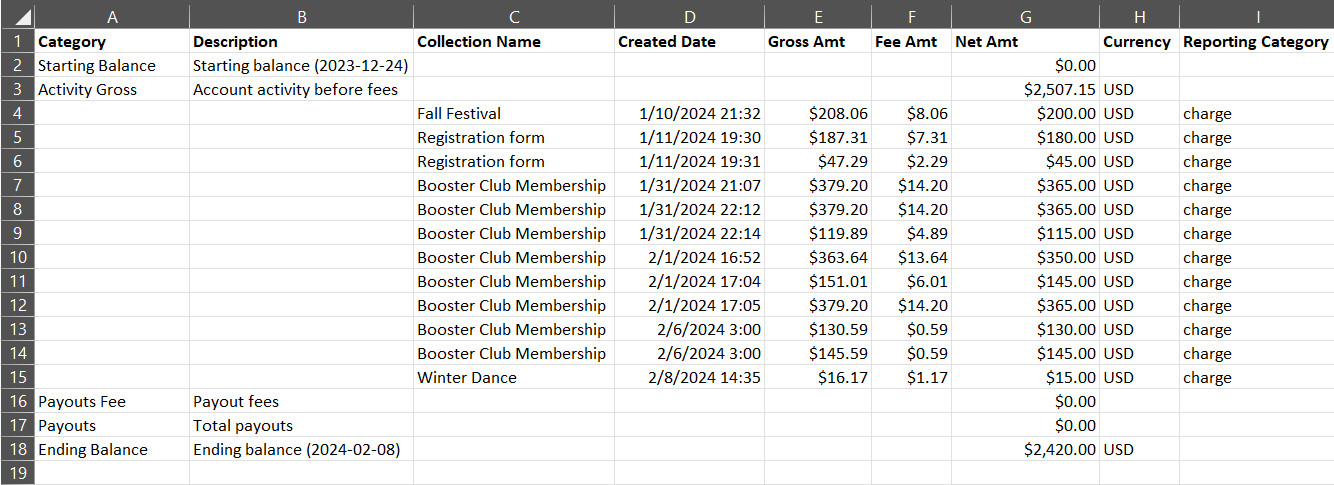
Task: Select the Payouts Fee category cell
Action: point(112,402)
